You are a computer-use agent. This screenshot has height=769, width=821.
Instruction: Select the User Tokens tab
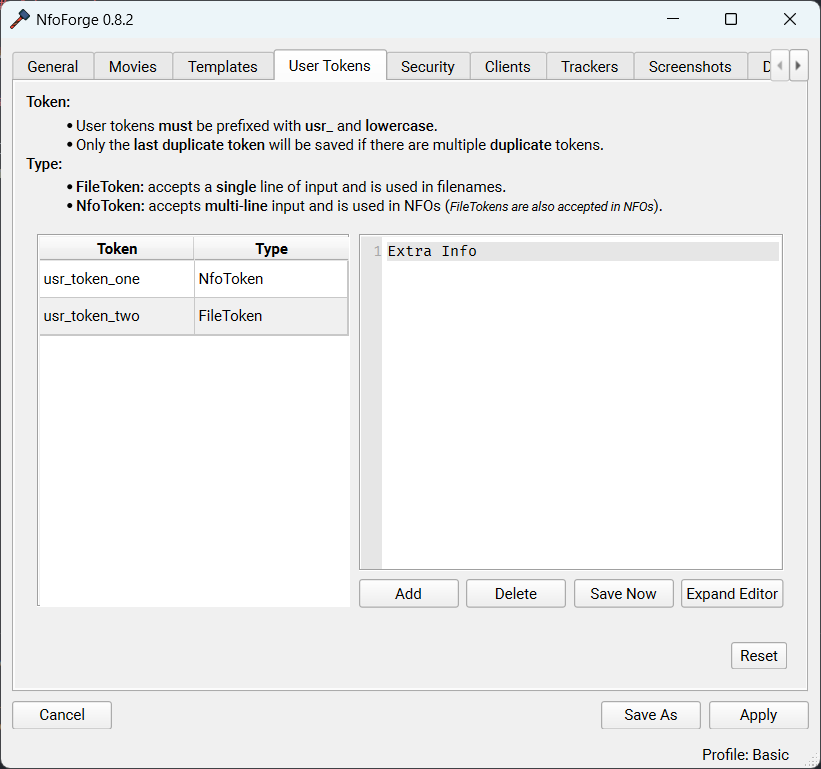(330, 65)
